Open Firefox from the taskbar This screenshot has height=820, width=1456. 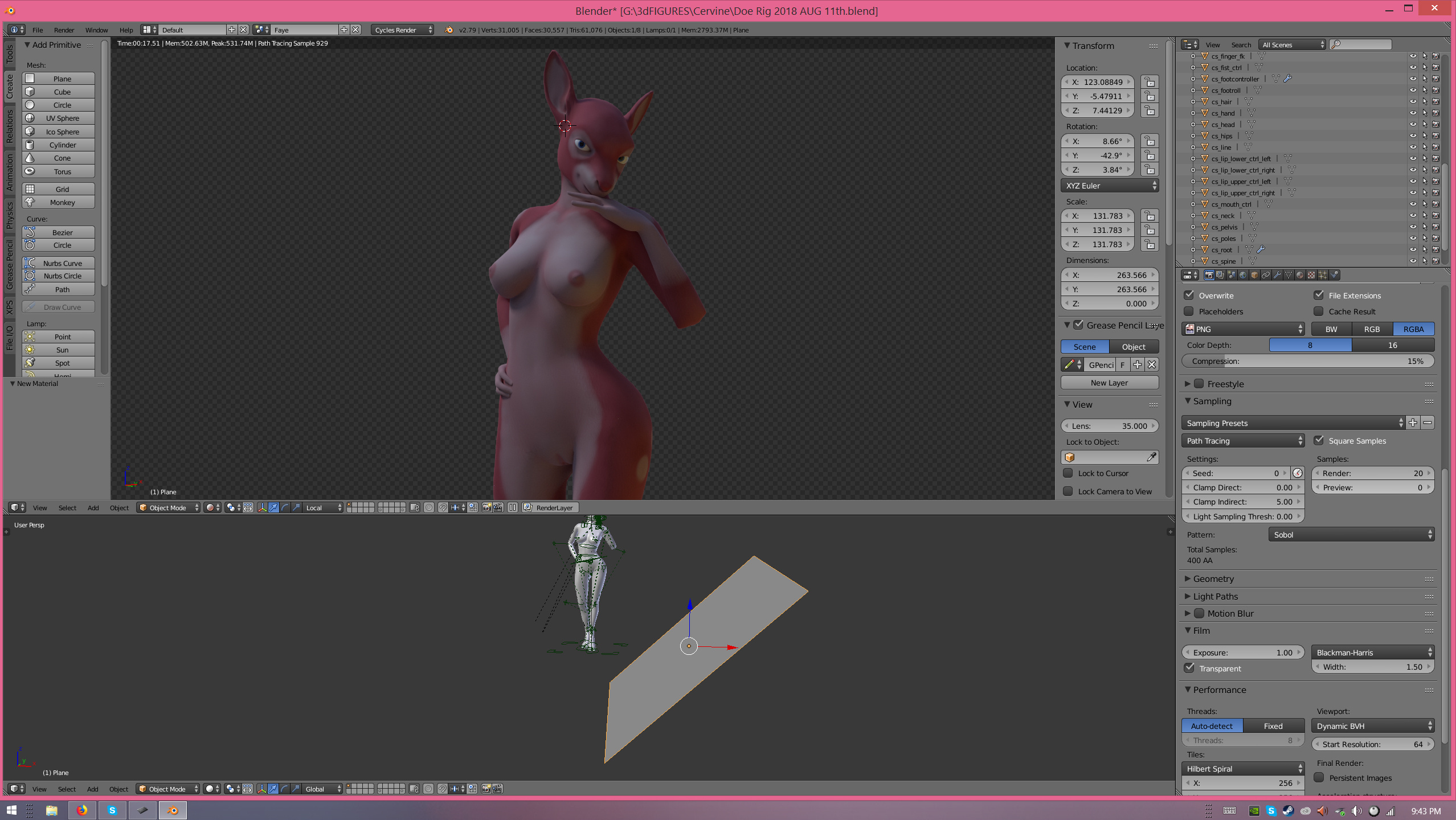point(82,810)
